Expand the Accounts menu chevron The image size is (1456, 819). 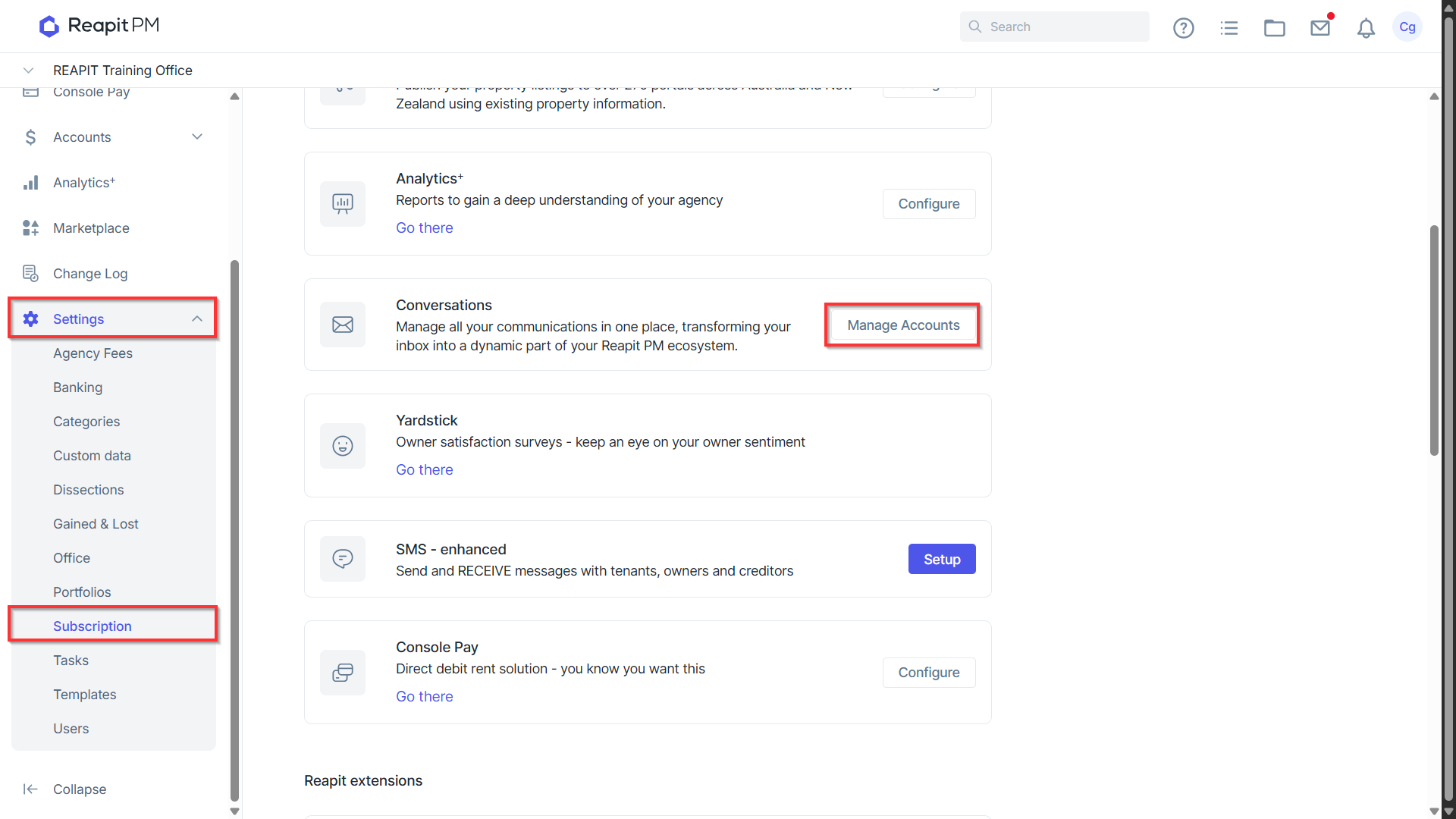[x=197, y=137]
